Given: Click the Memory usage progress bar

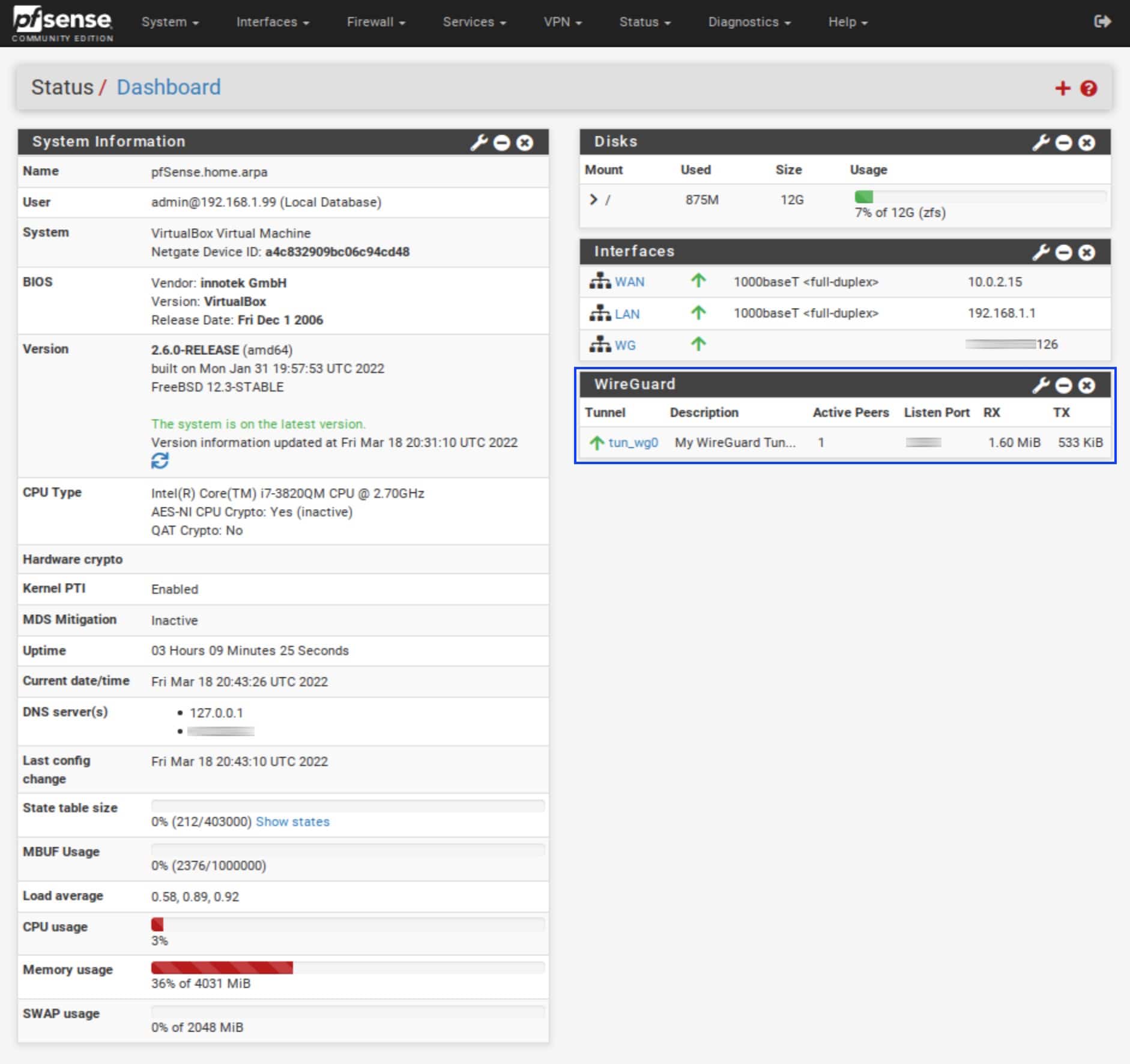Looking at the screenshot, I should click(348, 967).
